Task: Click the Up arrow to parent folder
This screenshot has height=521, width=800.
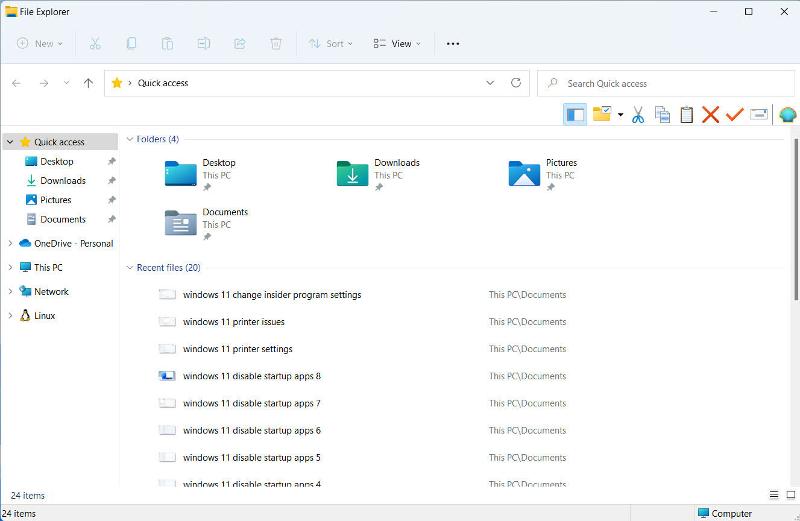Action: pyautogui.click(x=88, y=83)
